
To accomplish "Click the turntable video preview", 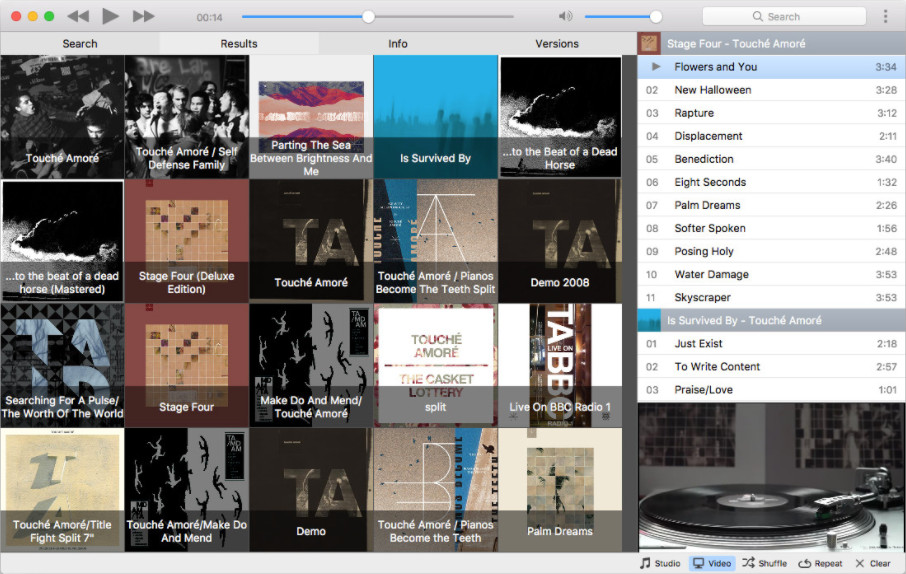I will coord(771,477).
